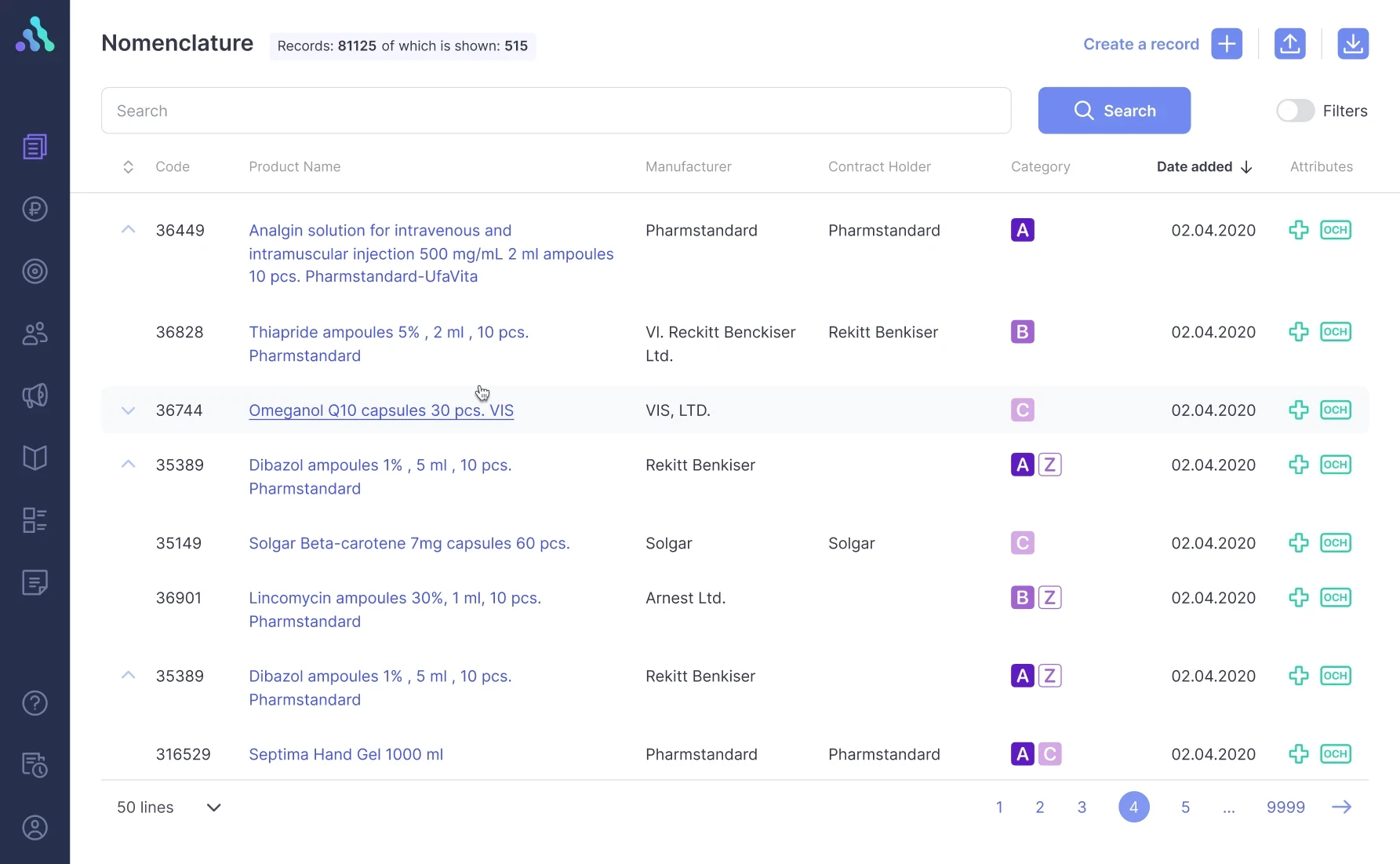Open the megaphone announcements sidebar icon

[35, 396]
